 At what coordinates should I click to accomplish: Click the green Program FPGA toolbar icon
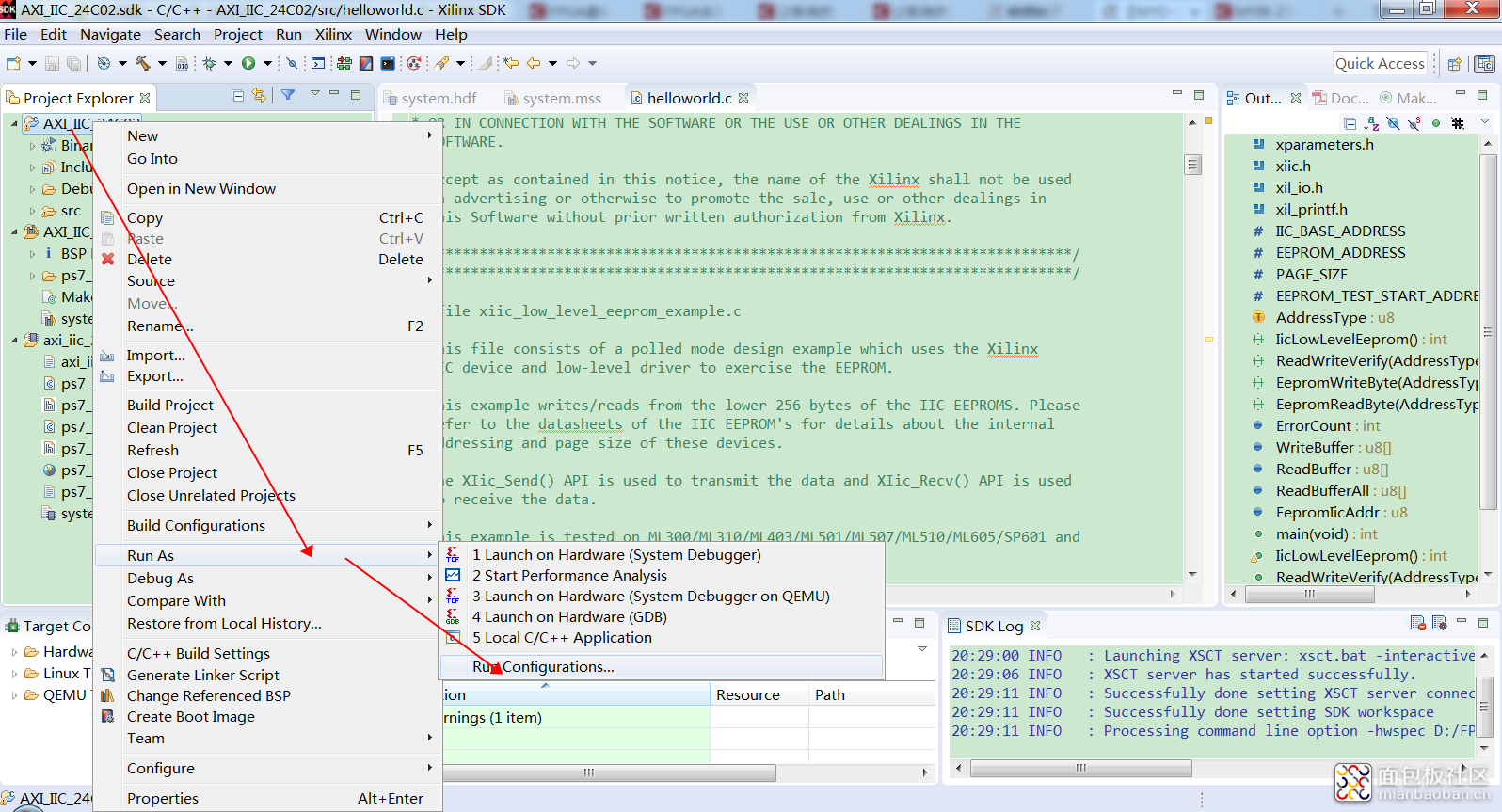point(344,63)
